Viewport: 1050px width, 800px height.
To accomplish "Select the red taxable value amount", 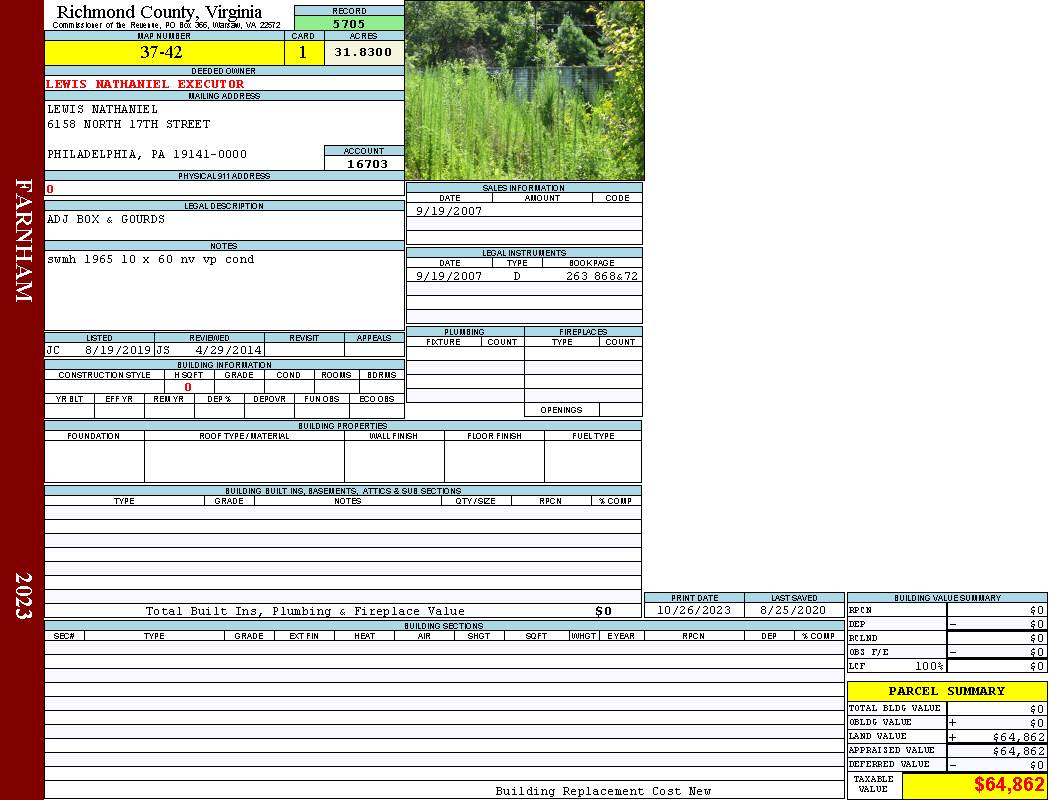I will pos(1008,785).
